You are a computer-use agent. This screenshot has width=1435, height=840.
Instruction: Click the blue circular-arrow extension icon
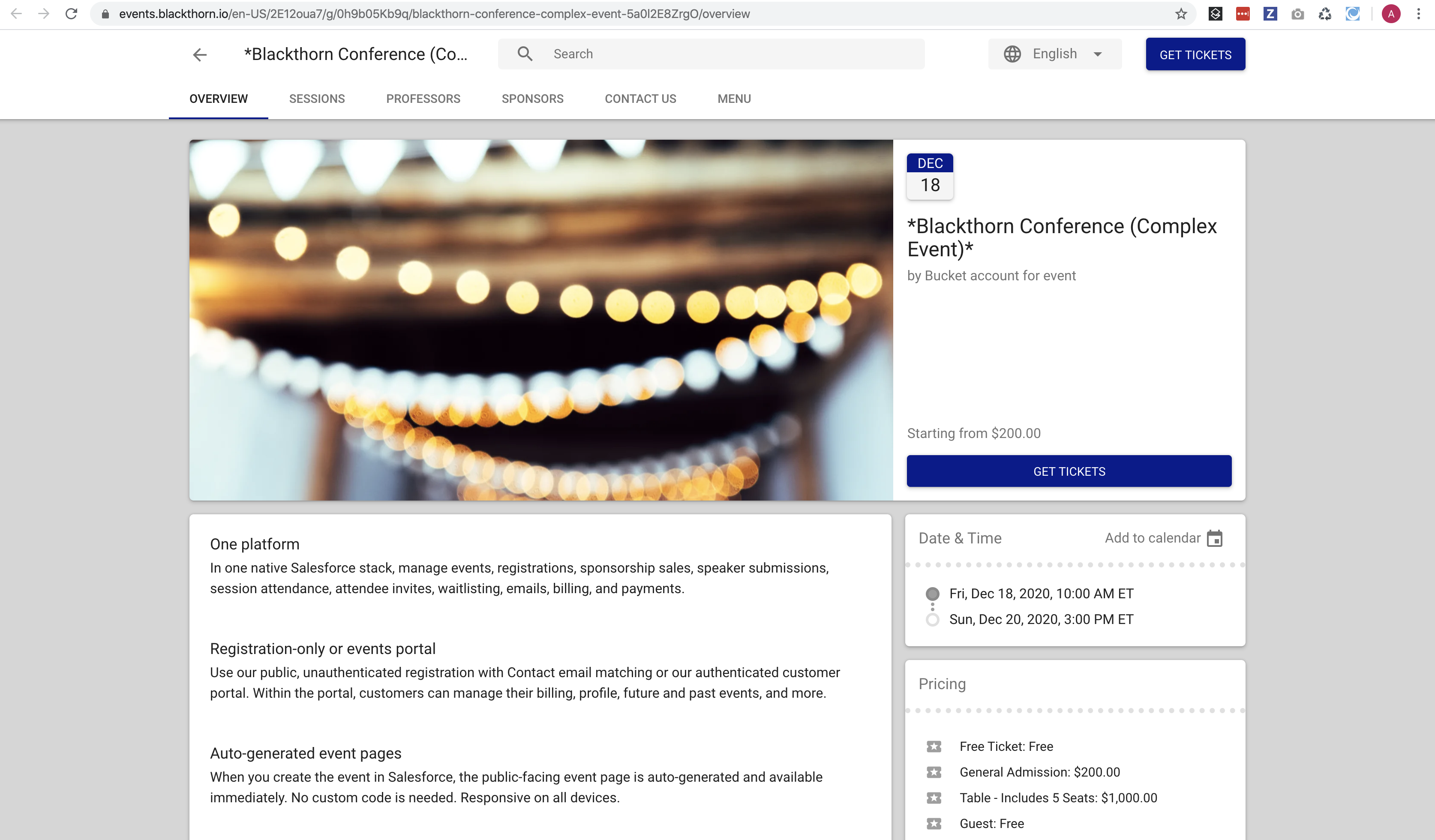[x=1352, y=14]
